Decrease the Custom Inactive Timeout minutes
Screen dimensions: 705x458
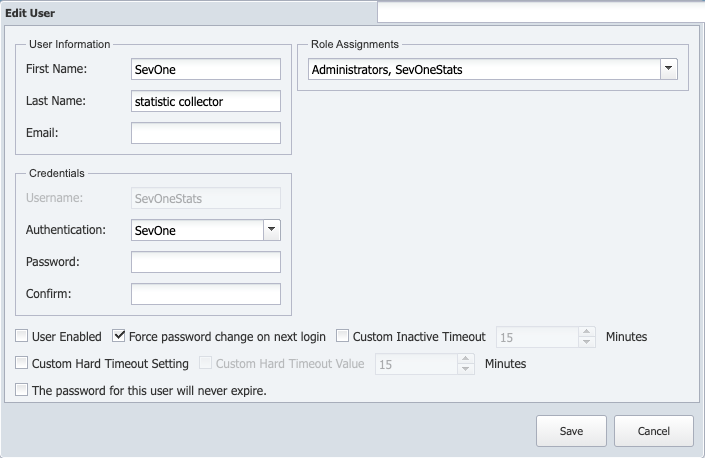point(586,342)
